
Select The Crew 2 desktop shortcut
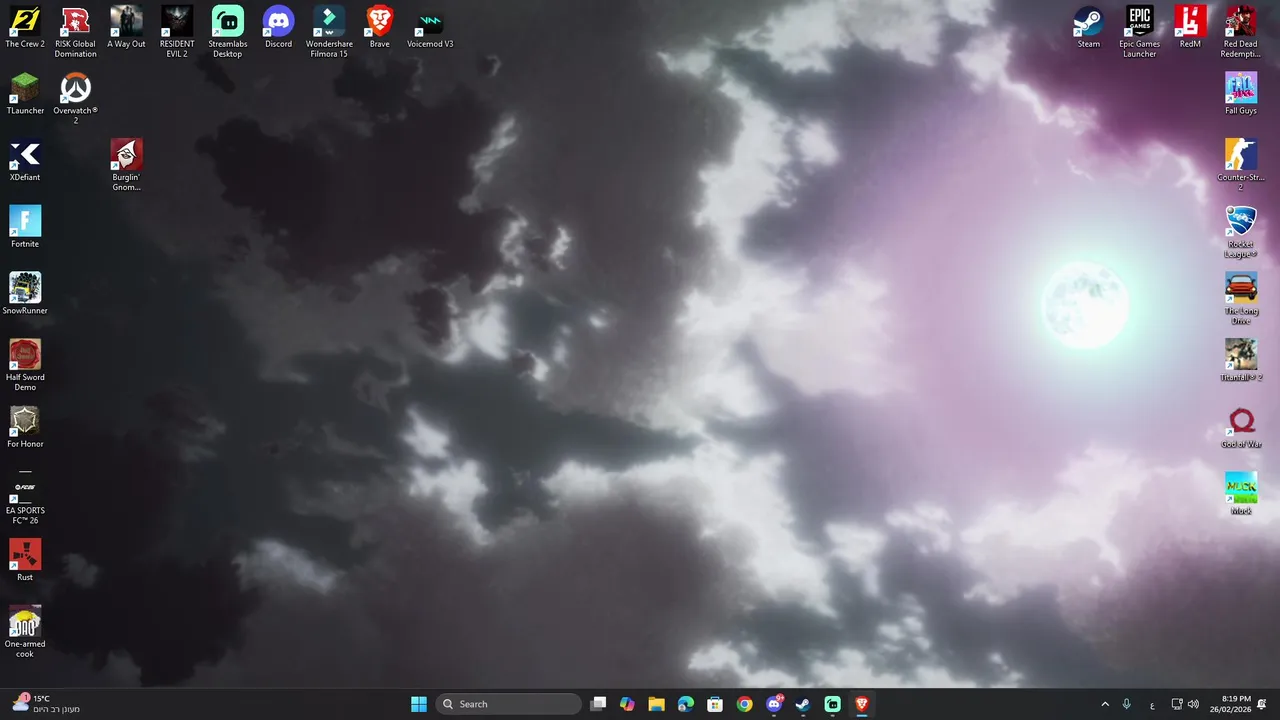click(25, 28)
